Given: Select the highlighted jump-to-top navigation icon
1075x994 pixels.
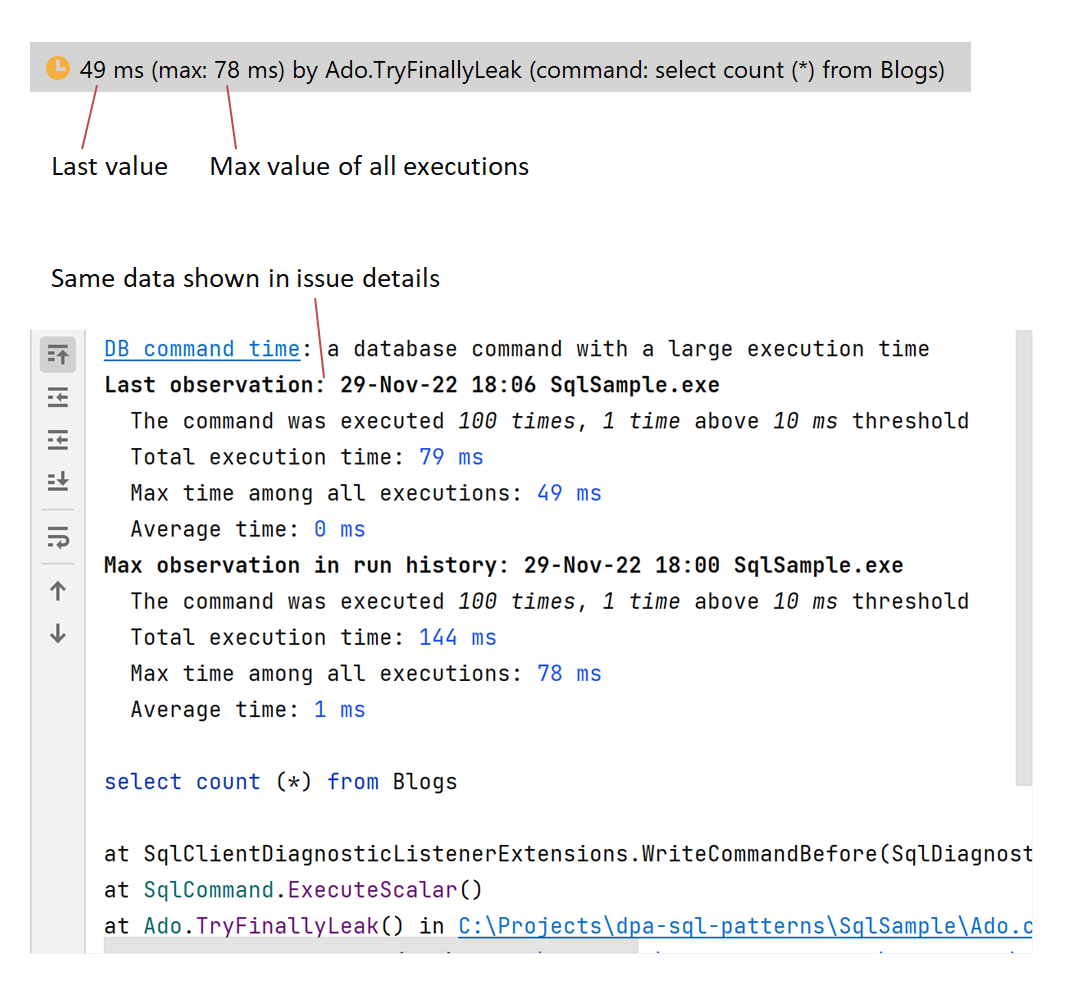Looking at the screenshot, I should click(57, 354).
